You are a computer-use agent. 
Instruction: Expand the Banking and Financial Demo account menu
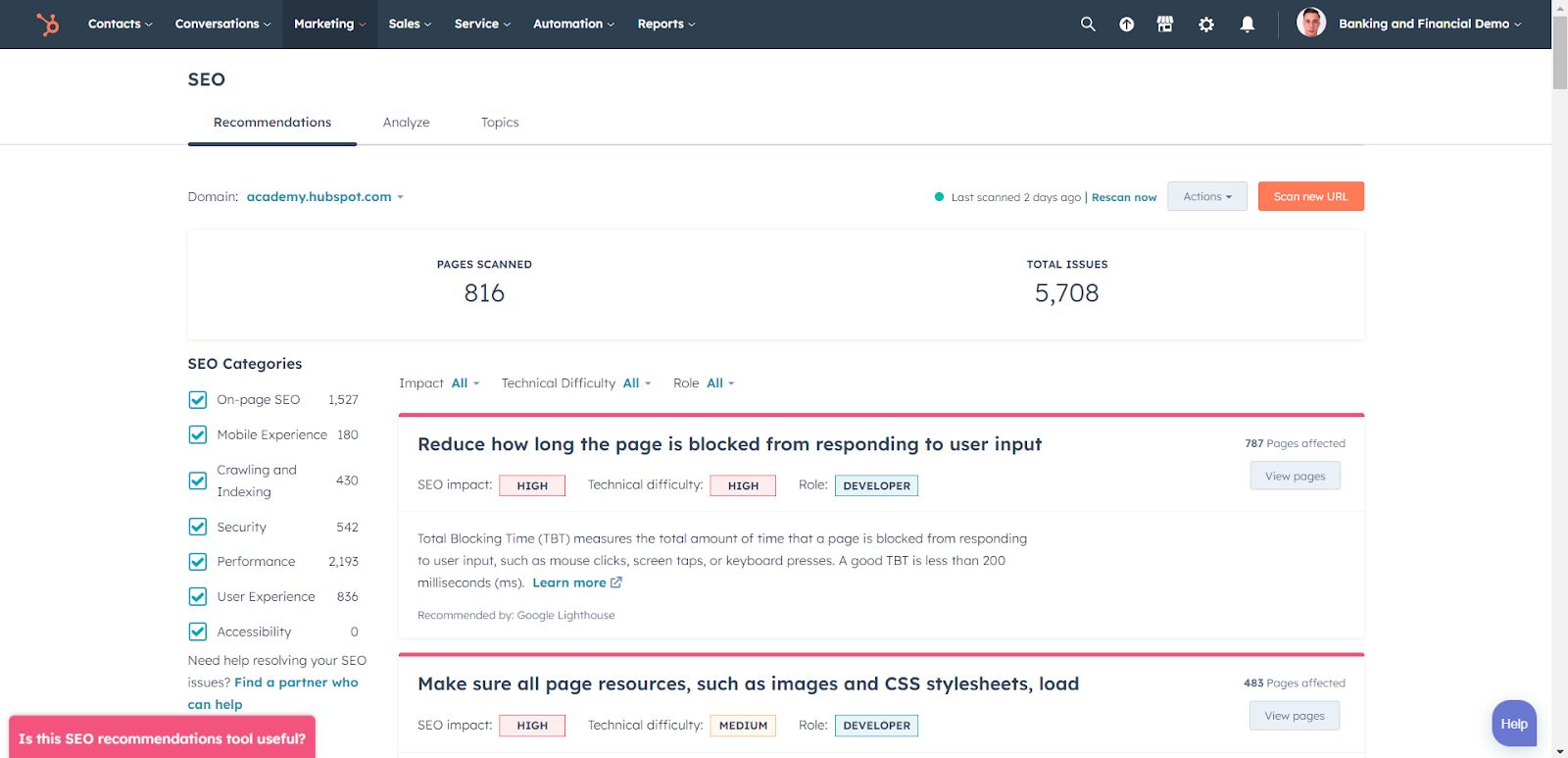pos(1430,24)
